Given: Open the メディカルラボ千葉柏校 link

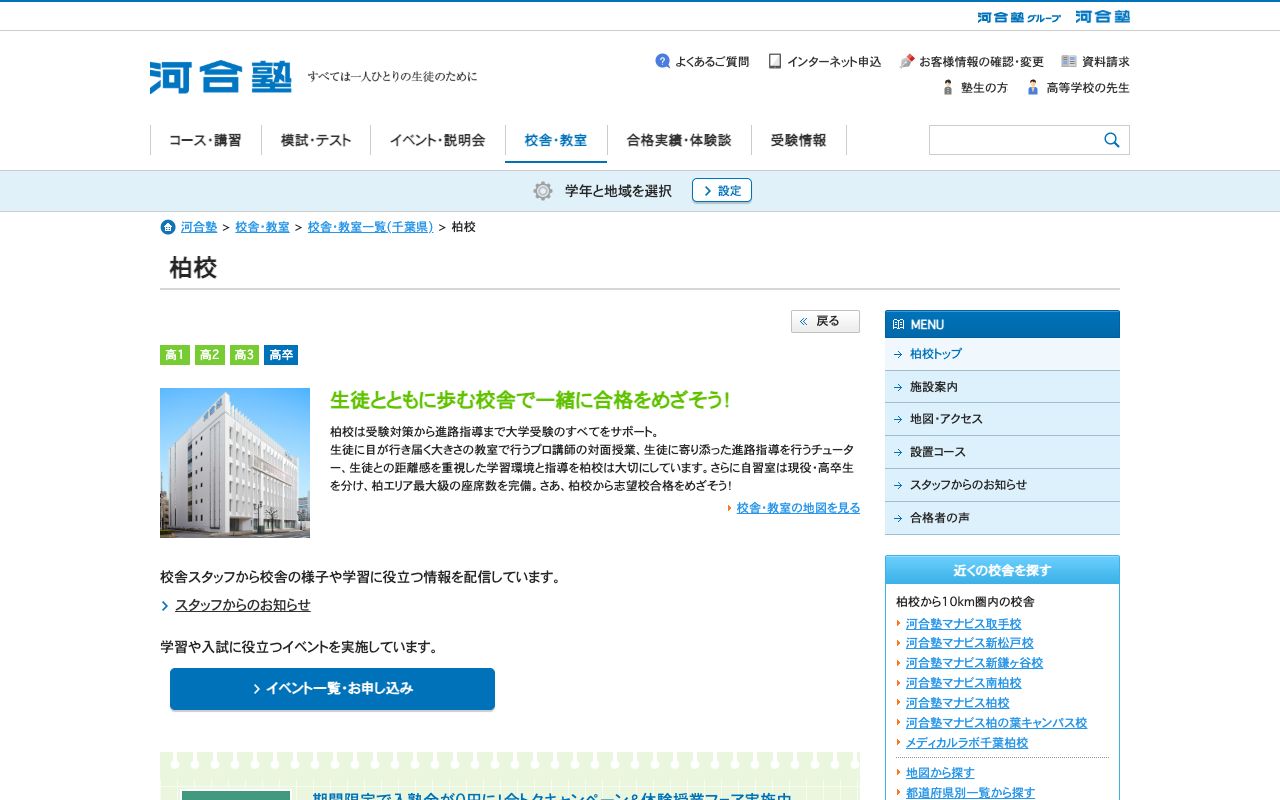Looking at the screenshot, I should point(967,743).
